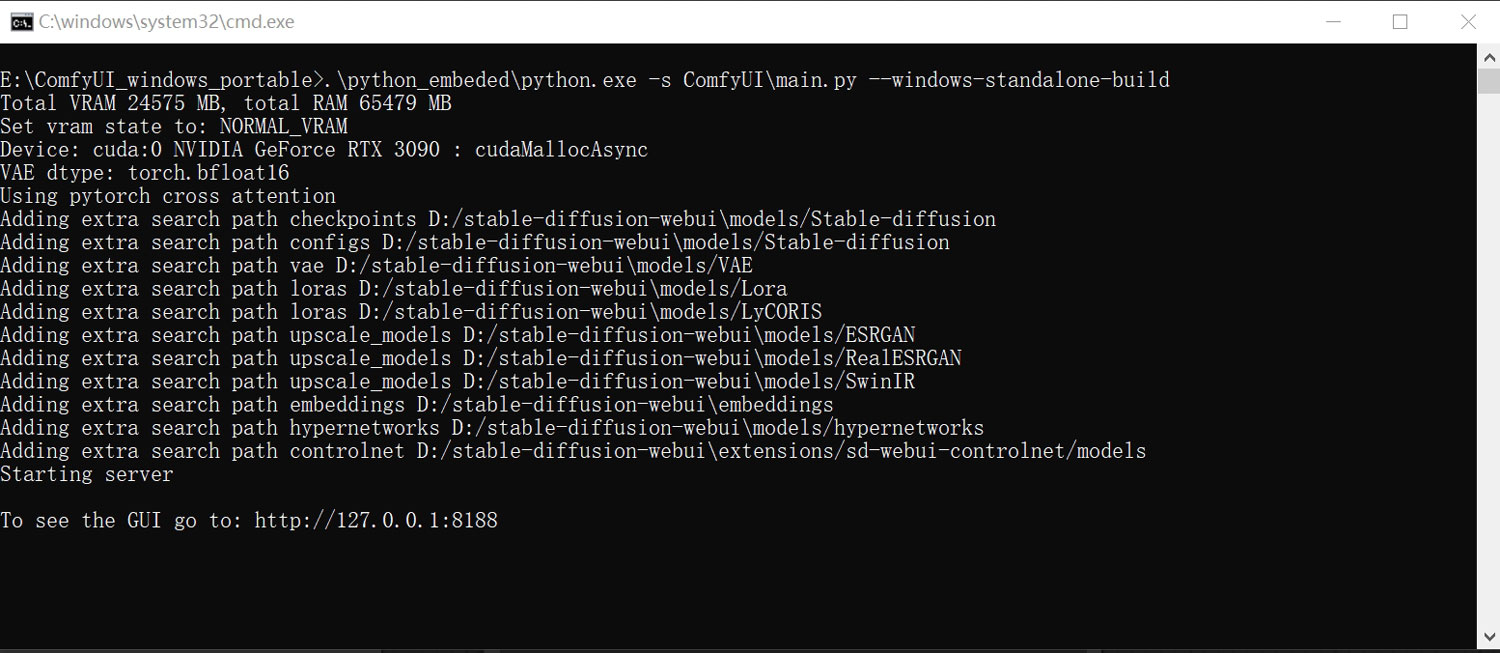Click the scrollbar up arrow
Screen dimensions: 1500x653
pyautogui.click(x=1488, y=55)
